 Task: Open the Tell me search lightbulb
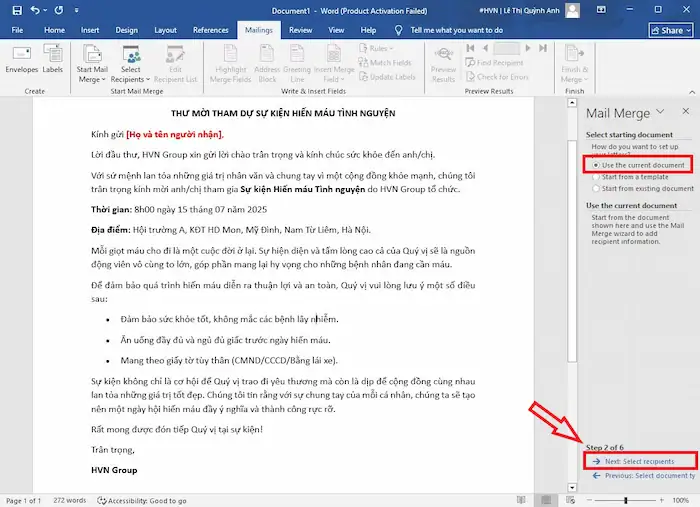pyautogui.click(x=400, y=30)
